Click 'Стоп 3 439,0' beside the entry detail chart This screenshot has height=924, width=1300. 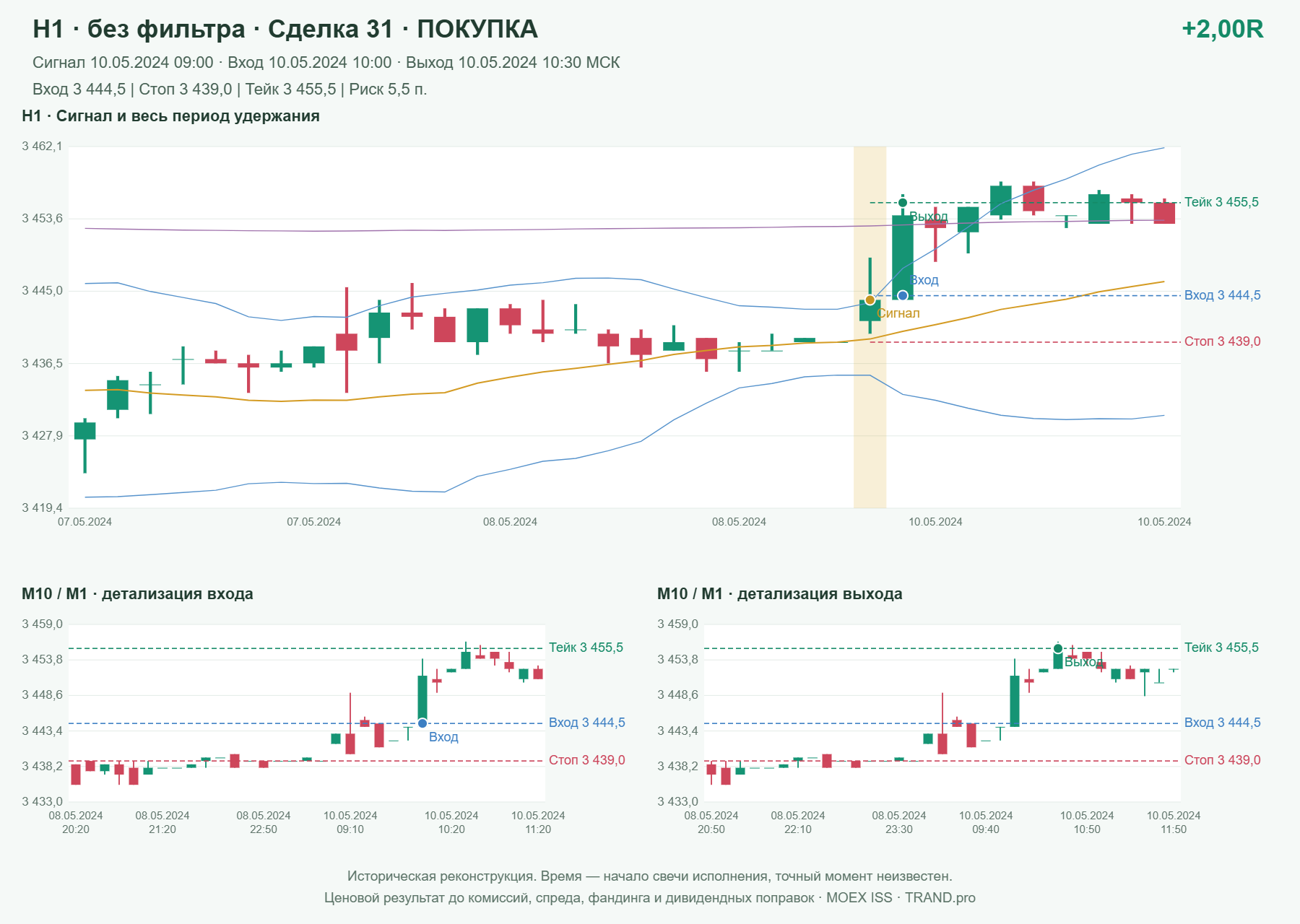click(x=587, y=760)
